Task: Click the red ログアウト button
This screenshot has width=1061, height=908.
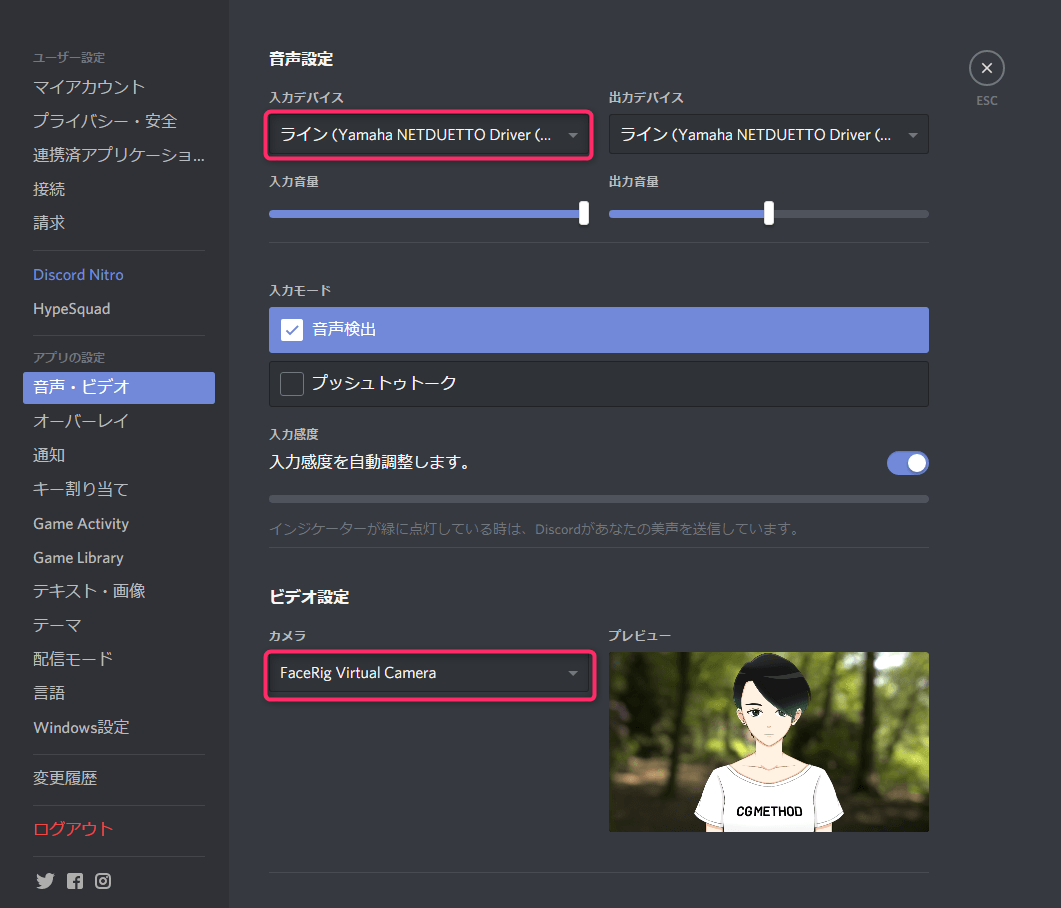Action: pos(73,829)
